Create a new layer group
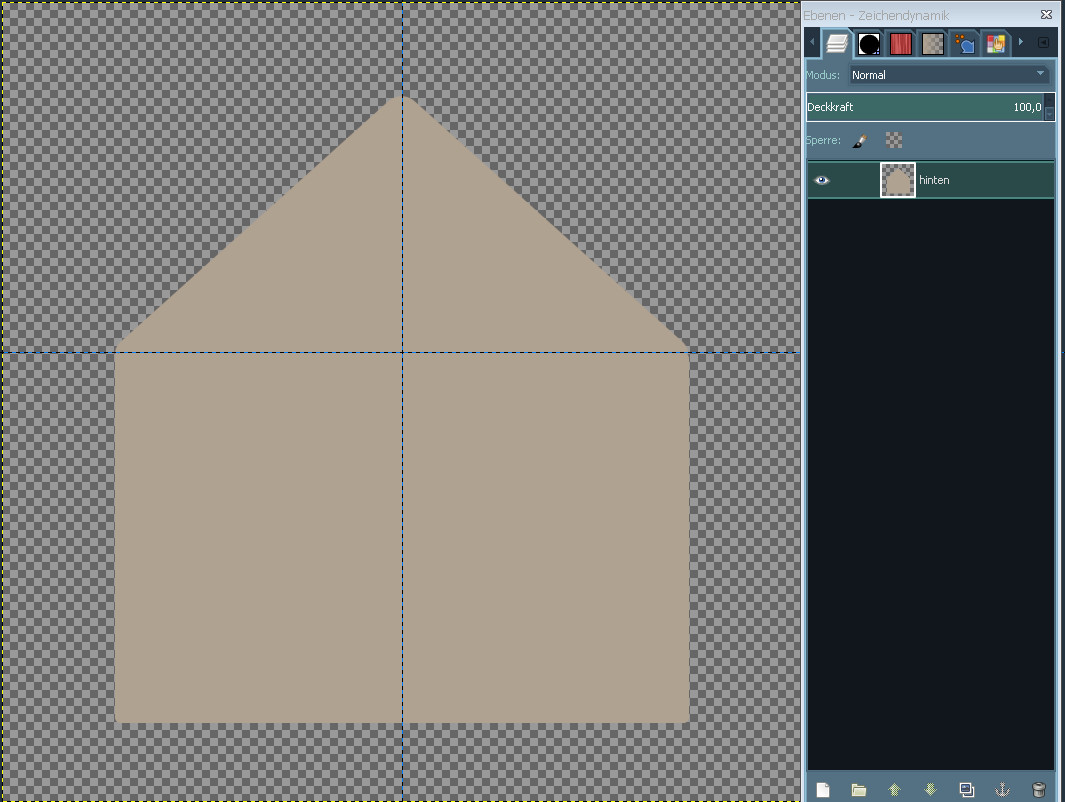Screen dimensions: 1065x802 [x=858, y=789]
